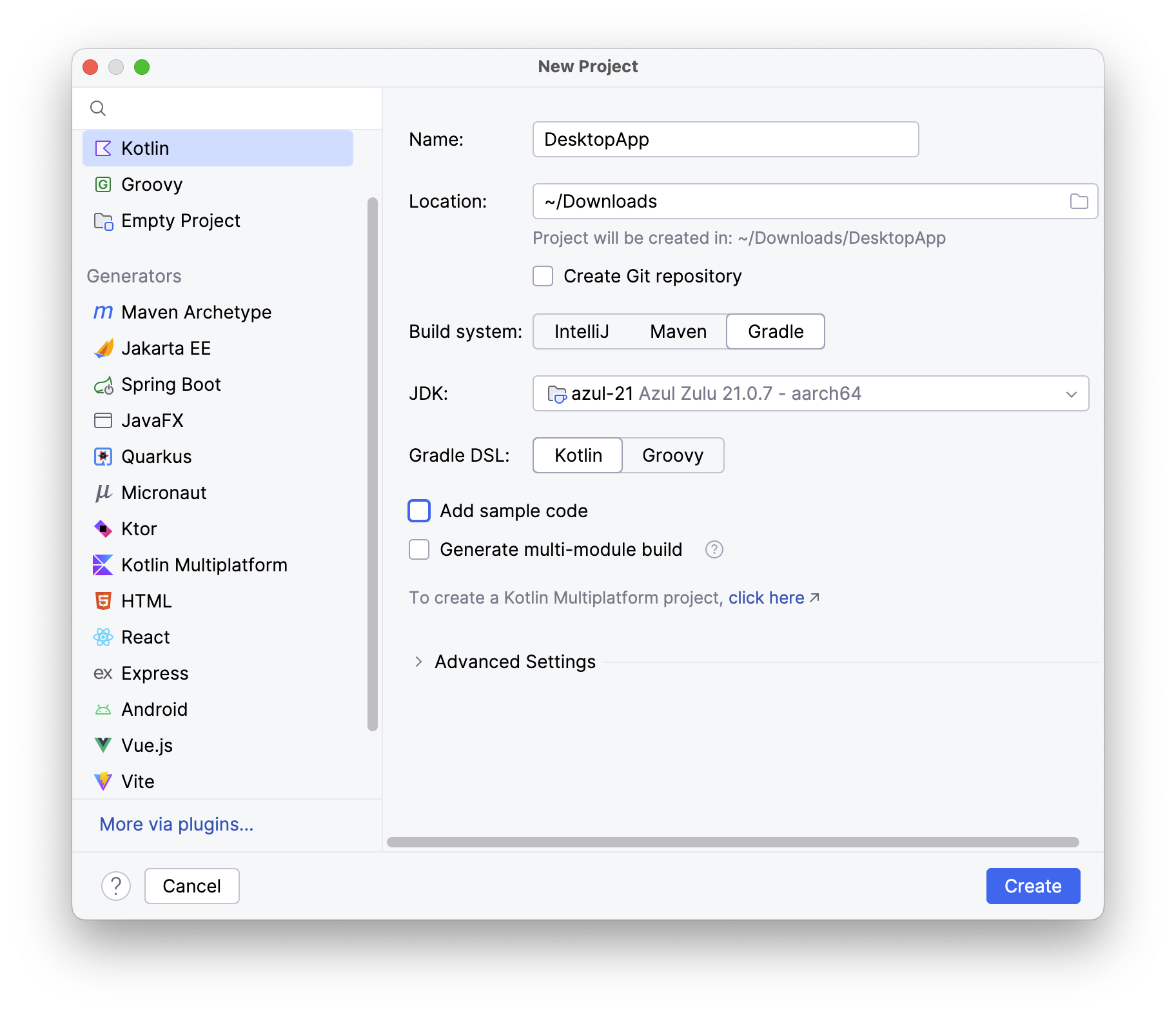
Task: Select the Micronaut mu icon
Action: pos(103,493)
